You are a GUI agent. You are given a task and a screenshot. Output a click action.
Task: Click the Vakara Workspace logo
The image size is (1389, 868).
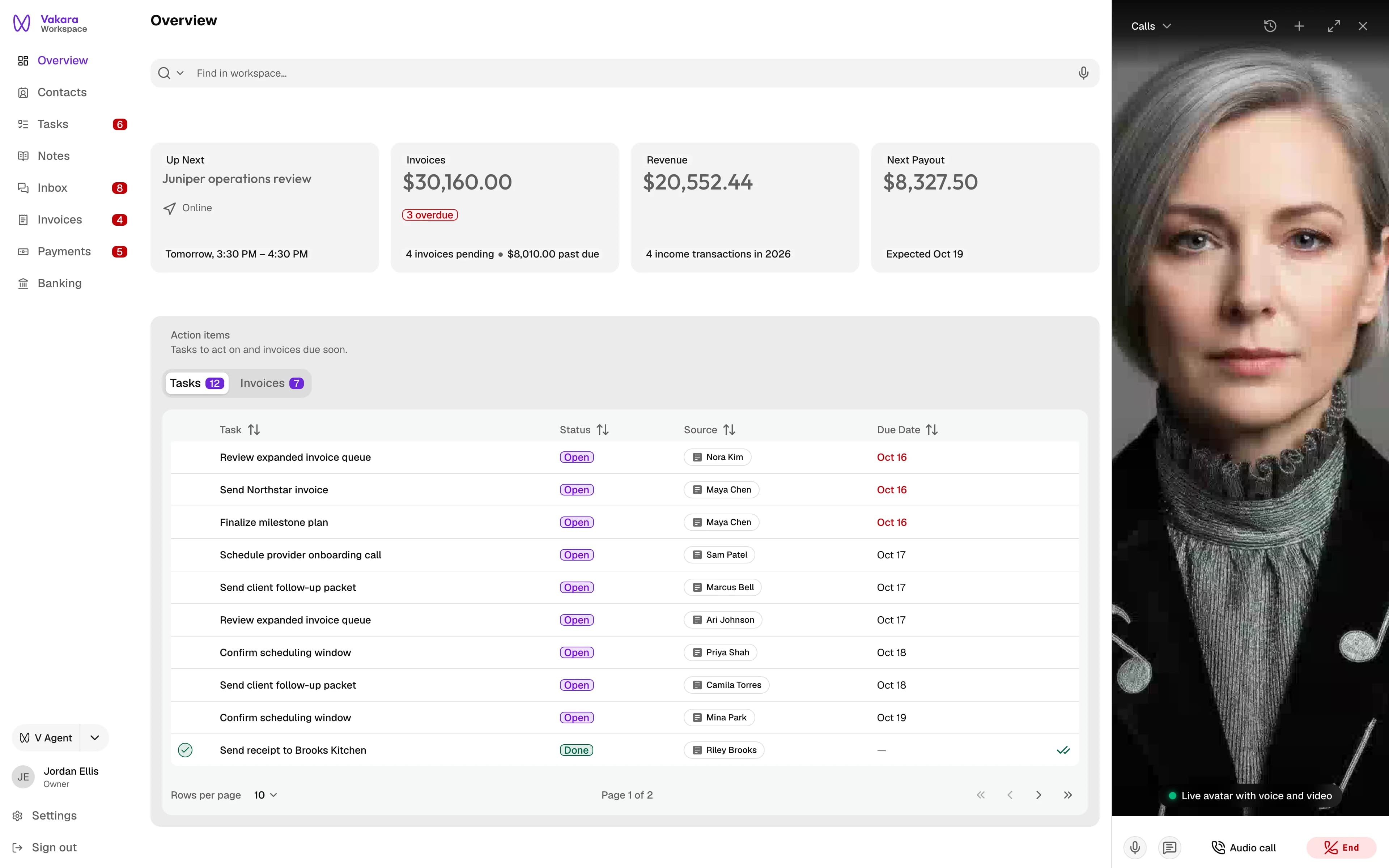click(x=50, y=24)
